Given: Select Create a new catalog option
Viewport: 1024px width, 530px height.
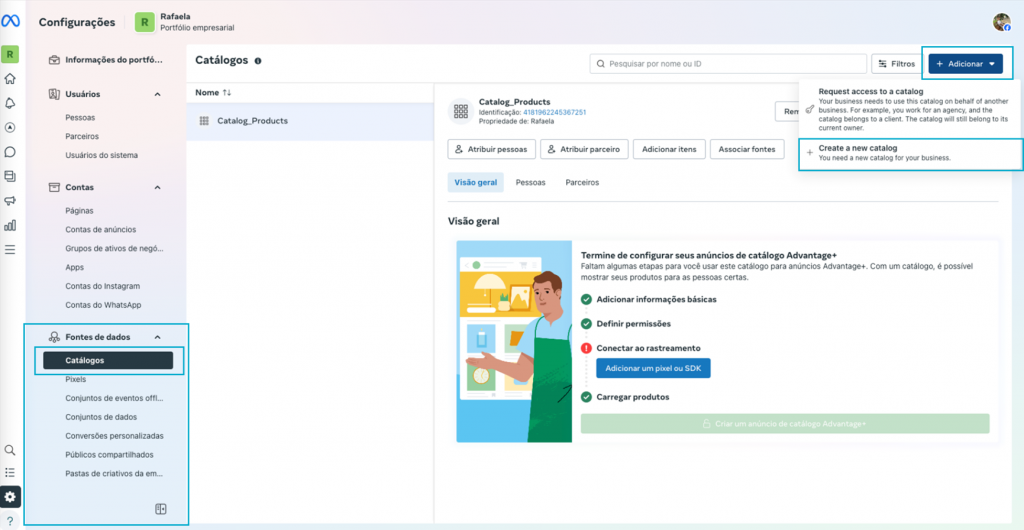Looking at the screenshot, I should (910, 153).
